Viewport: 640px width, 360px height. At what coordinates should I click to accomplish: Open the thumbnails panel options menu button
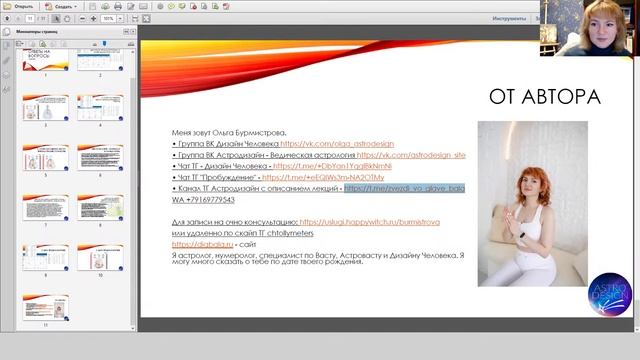(x=126, y=31)
